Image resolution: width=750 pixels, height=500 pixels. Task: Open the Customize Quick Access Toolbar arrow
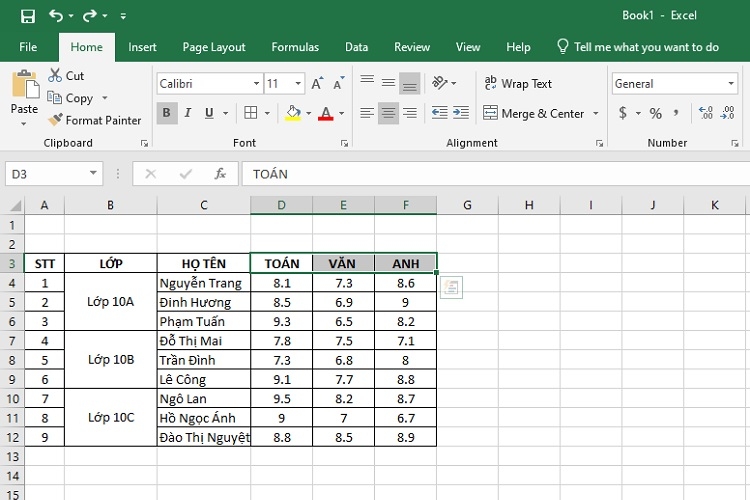pyautogui.click(x=123, y=16)
